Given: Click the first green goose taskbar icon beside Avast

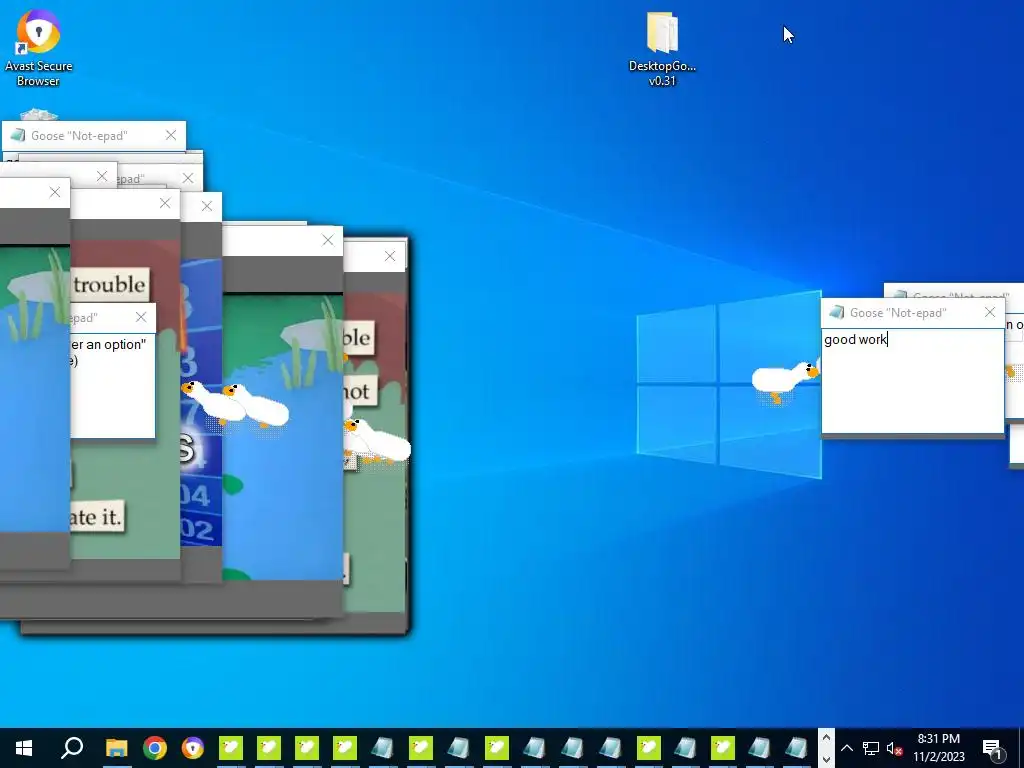Looking at the screenshot, I should tap(231, 748).
